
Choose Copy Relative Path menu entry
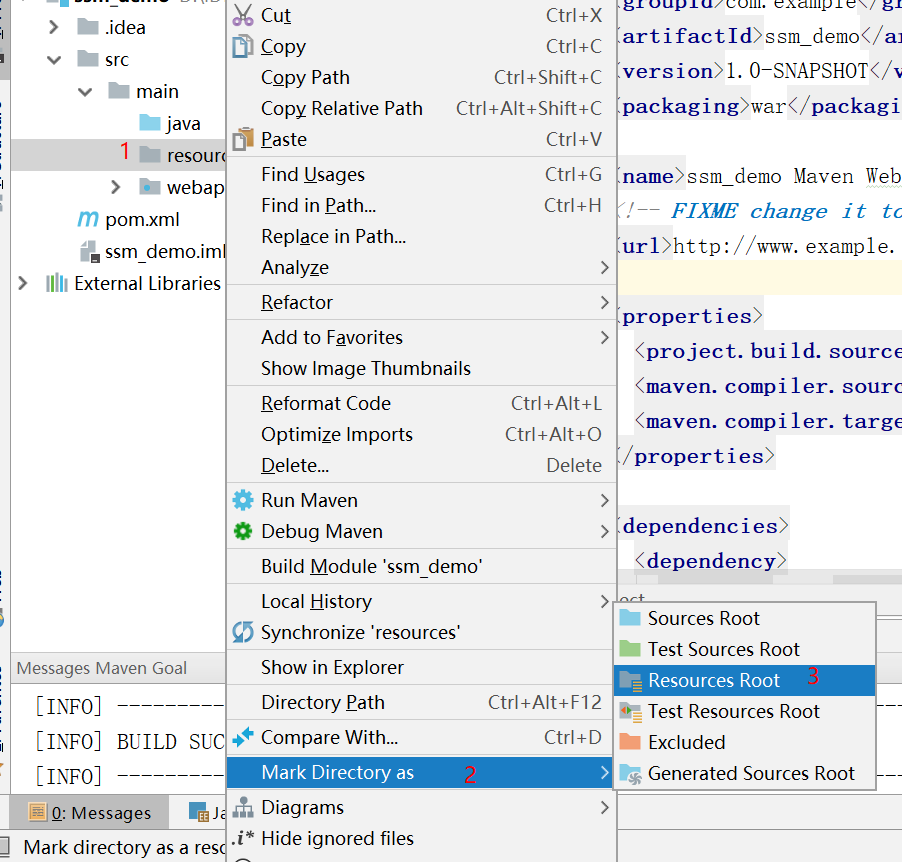pos(421,108)
